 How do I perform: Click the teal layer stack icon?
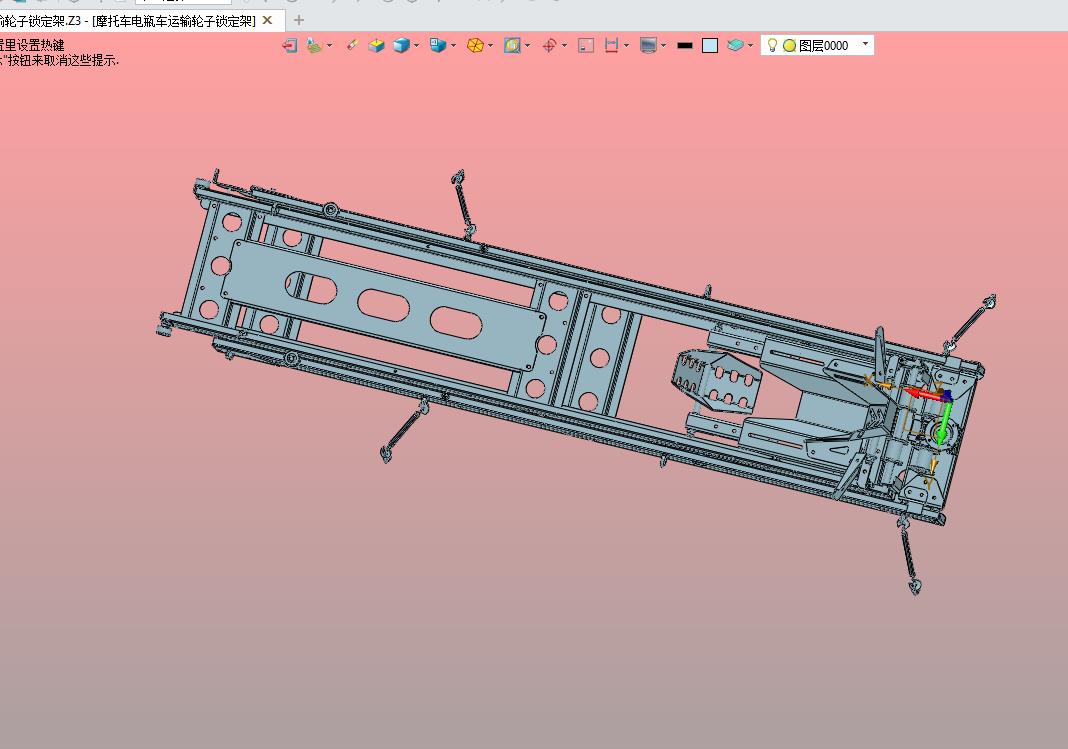pos(735,46)
